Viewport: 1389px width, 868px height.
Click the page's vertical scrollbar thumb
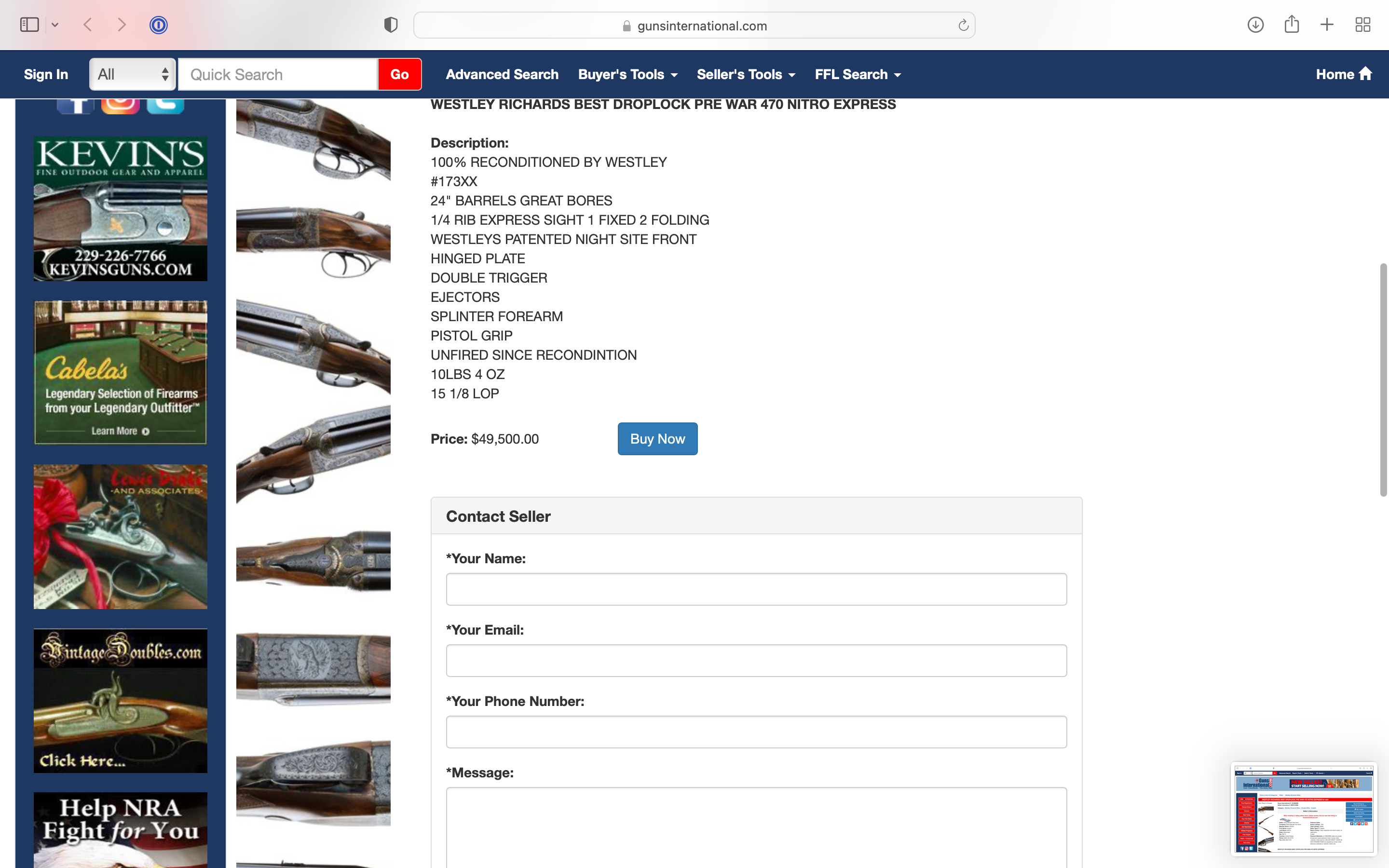(x=1383, y=380)
